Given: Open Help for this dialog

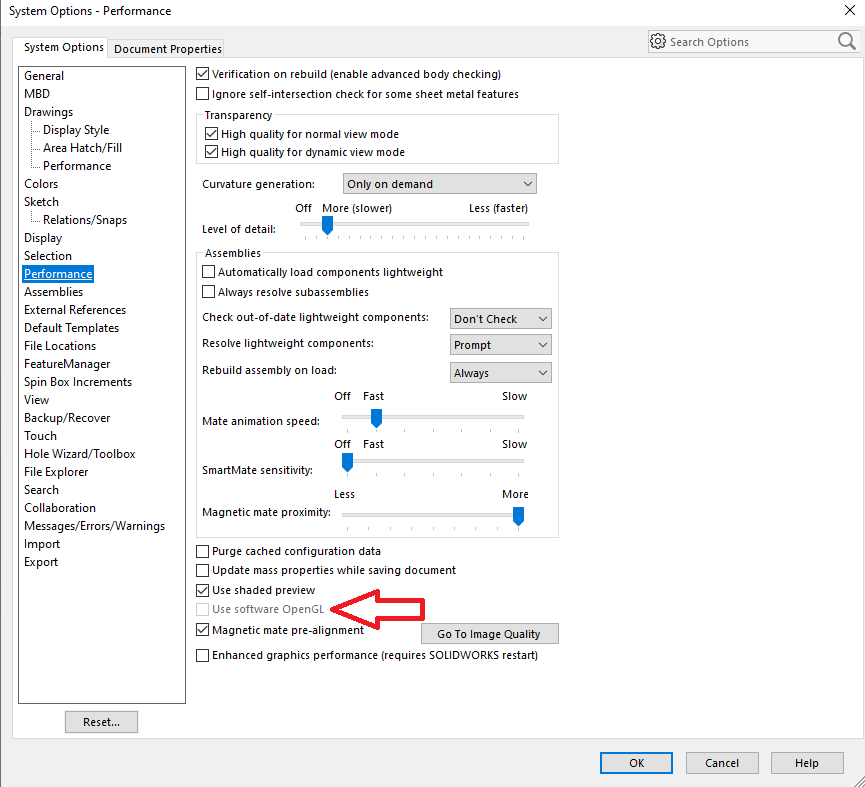Looking at the screenshot, I should tap(807, 763).
